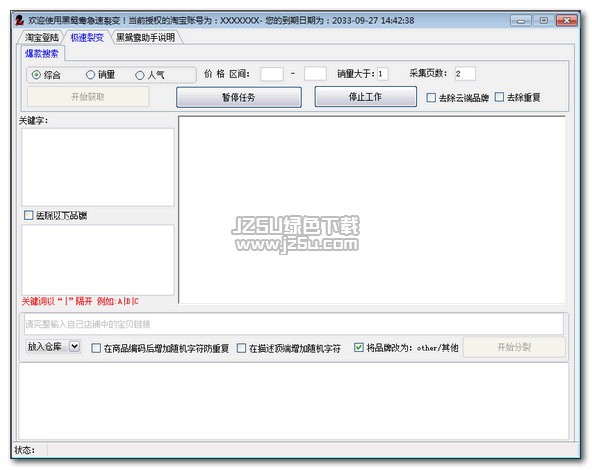Click inside the 关键字 text area
Viewport: 592px width, 470px height.
pyautogui.click(x=97, y=167)
